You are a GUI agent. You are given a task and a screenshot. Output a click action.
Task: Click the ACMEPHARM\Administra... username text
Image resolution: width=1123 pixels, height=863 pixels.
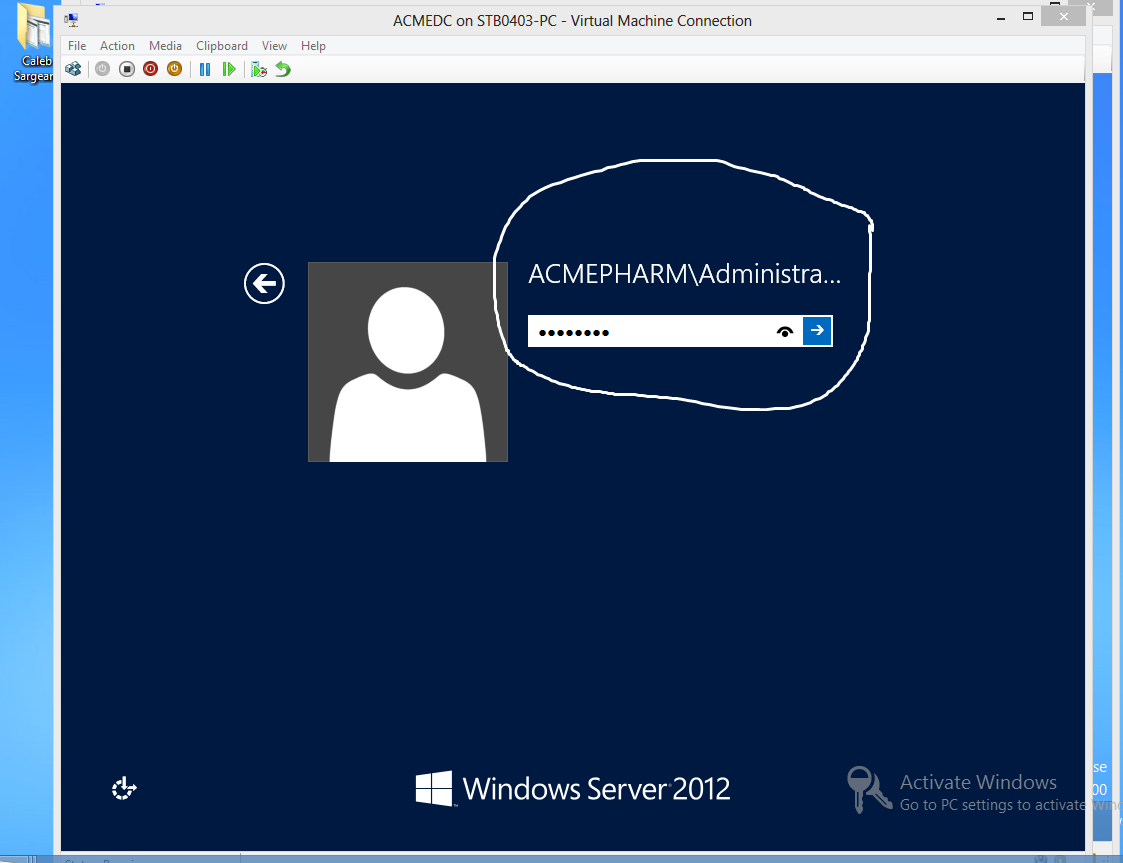pyautogui.click(x=685, y=274)
